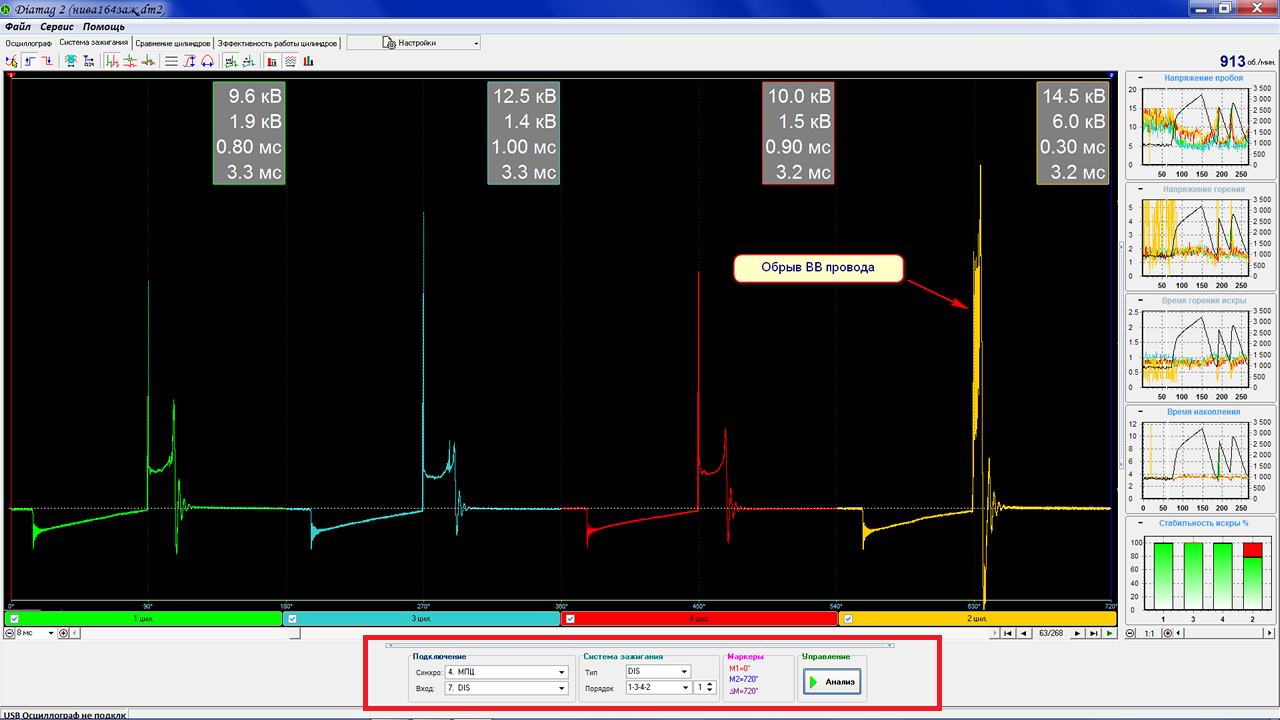Collapse the Время горения искры chart panel
This screenshot has height=720, width=1280.
(1139, 300)
